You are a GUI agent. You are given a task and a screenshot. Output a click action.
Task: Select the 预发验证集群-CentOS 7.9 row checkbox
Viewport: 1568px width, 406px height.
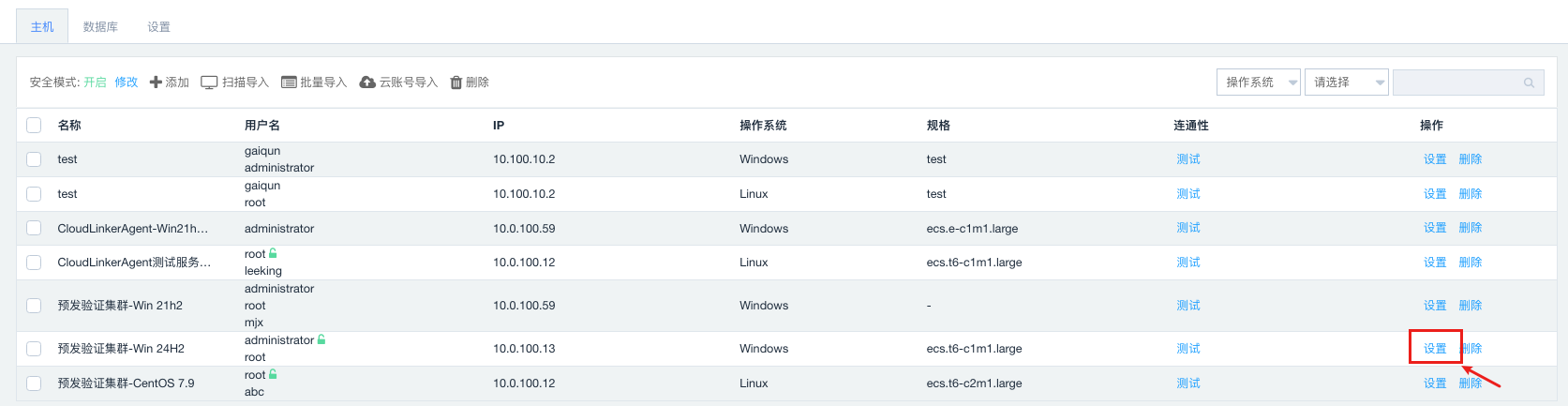pyautogui.click(x=35, y=383)
